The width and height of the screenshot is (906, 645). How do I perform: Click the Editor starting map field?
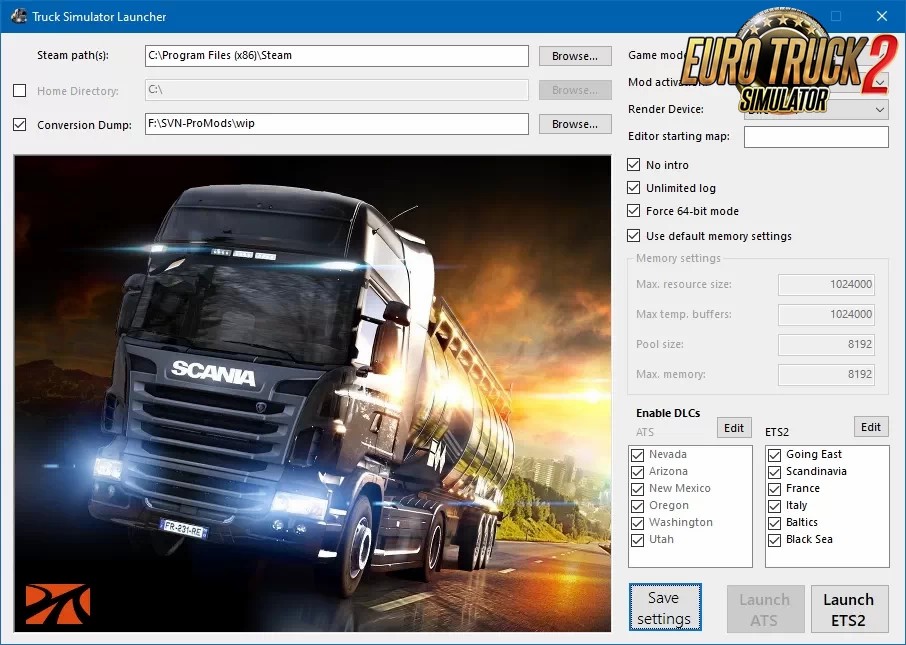(x=816, y=136)
